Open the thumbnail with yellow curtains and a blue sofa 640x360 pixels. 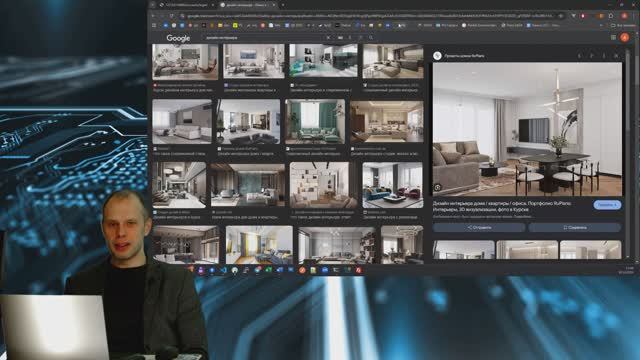pyautogui.click(x=259, y=244)
